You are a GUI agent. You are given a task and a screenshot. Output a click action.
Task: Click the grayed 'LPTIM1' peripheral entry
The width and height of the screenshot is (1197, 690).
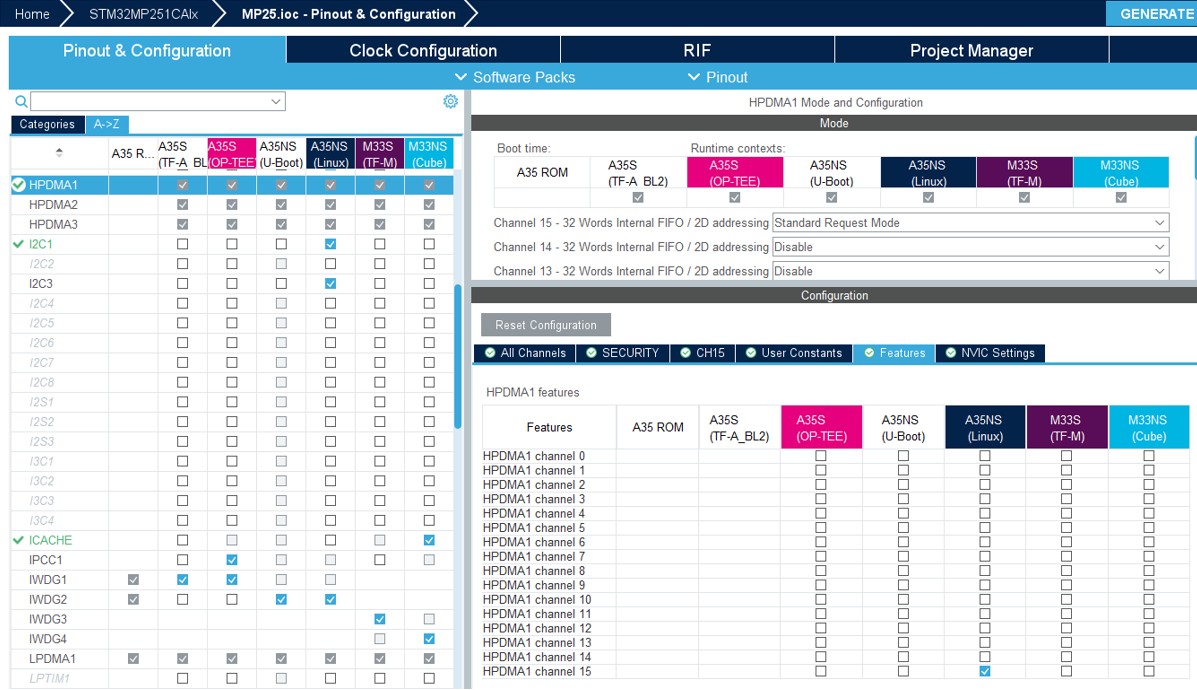click(49, 679)
